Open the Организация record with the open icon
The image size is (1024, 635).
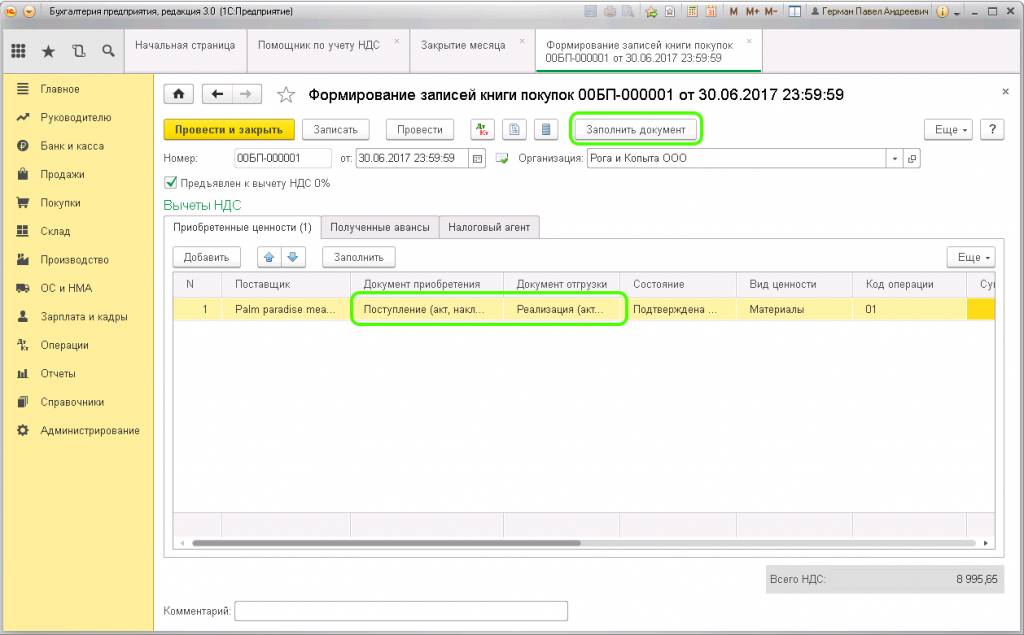(912, 158)
